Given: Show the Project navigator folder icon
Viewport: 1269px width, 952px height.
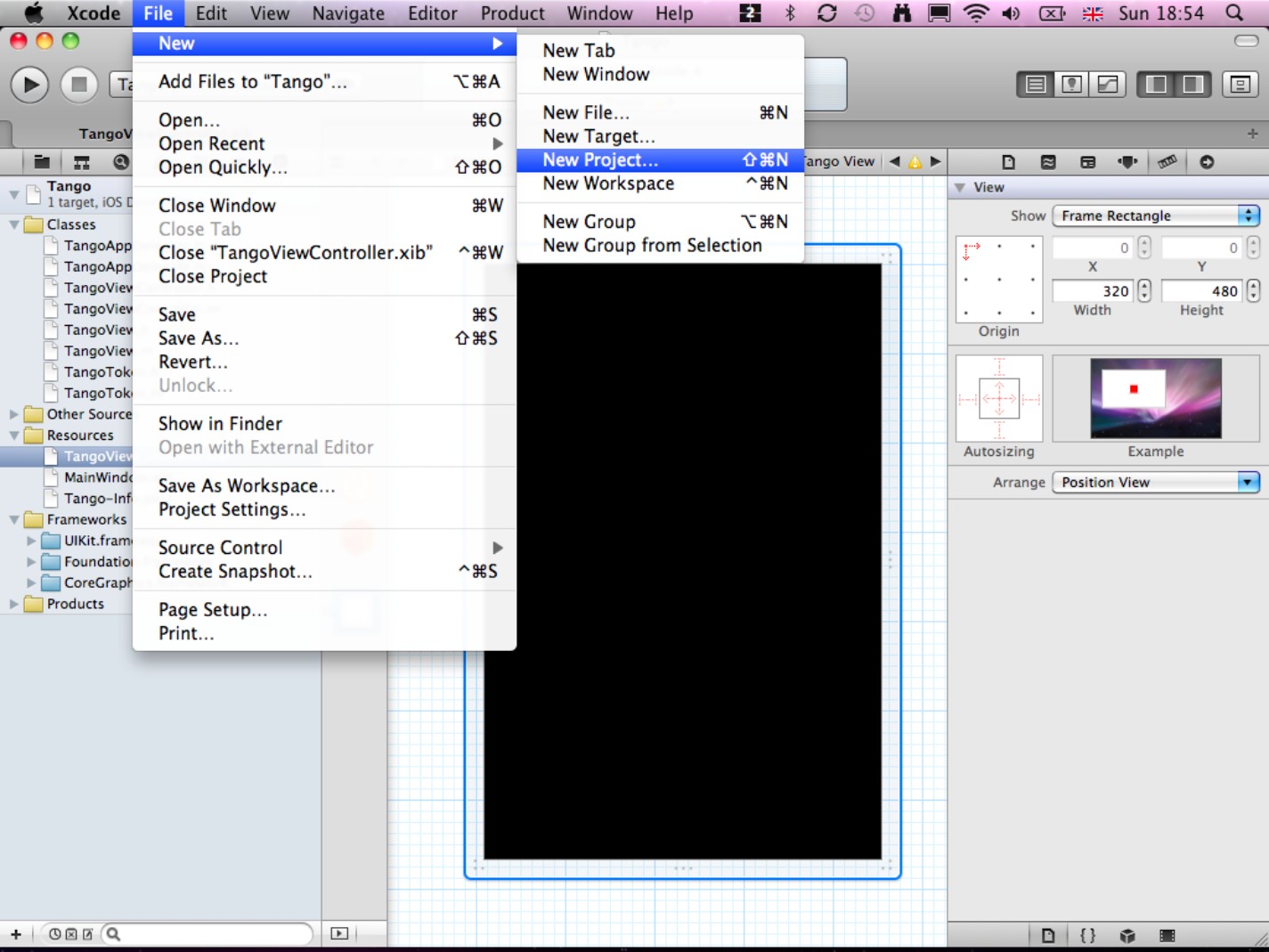Looking at the screenshot, I should pos(42,162).
